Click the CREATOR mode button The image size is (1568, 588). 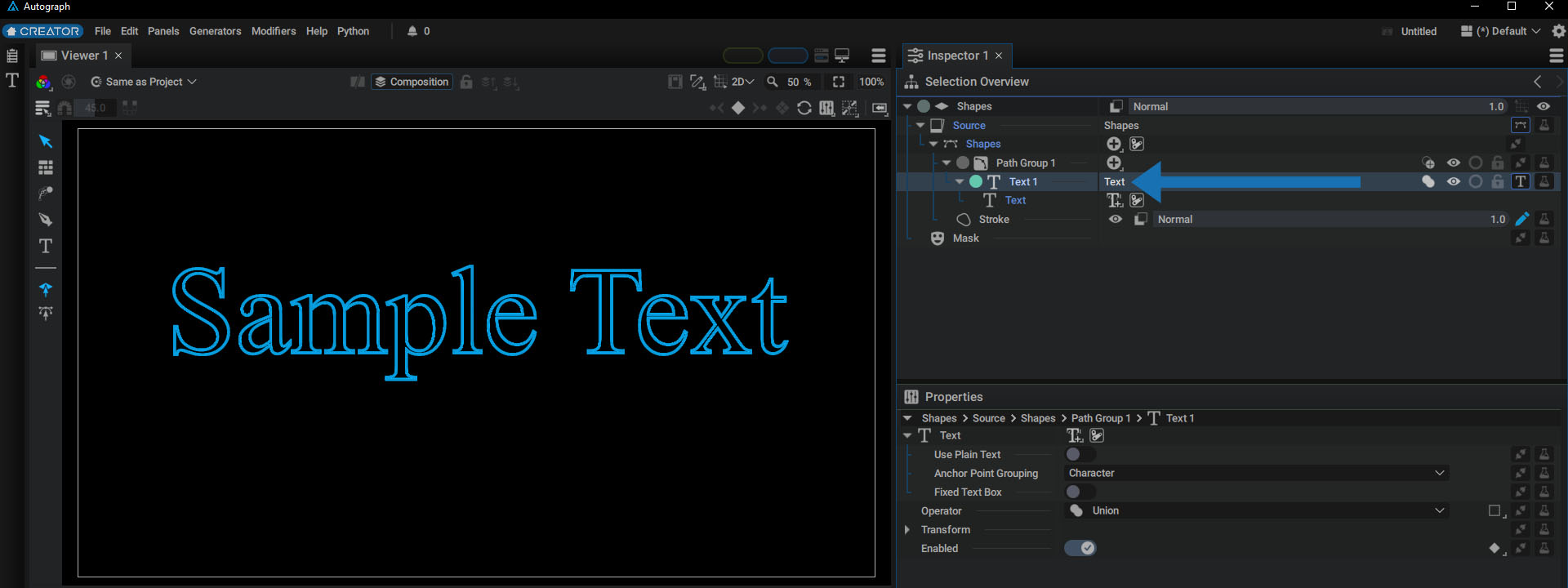point(42,31)
